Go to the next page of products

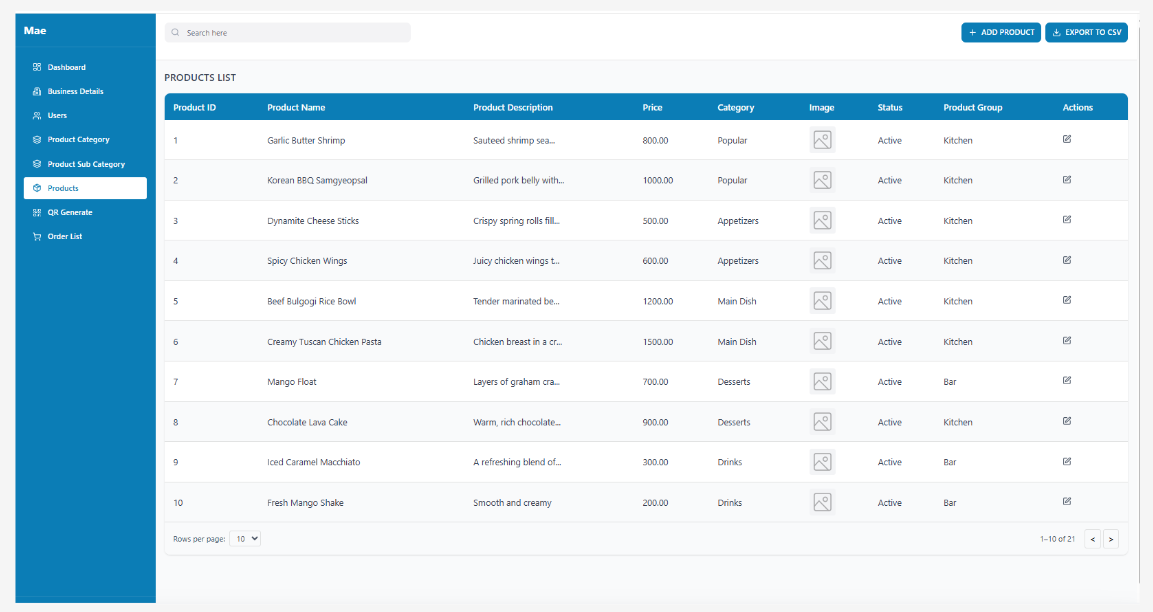pyautogui.click(x=1111, y=539)
